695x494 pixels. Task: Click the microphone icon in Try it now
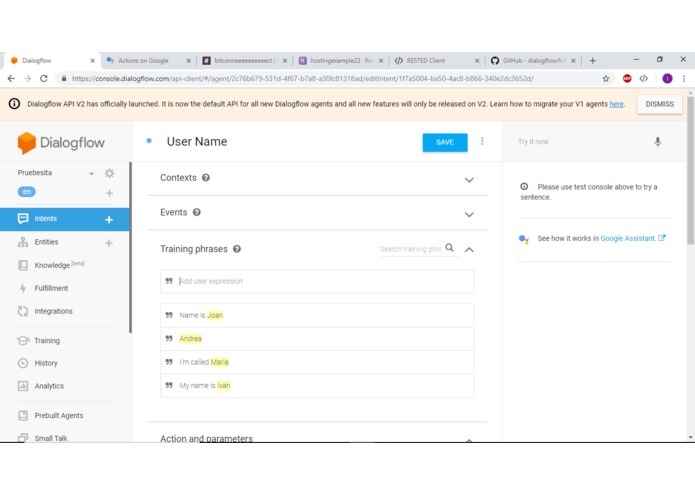pyautogui.click(x=658, y=142)
